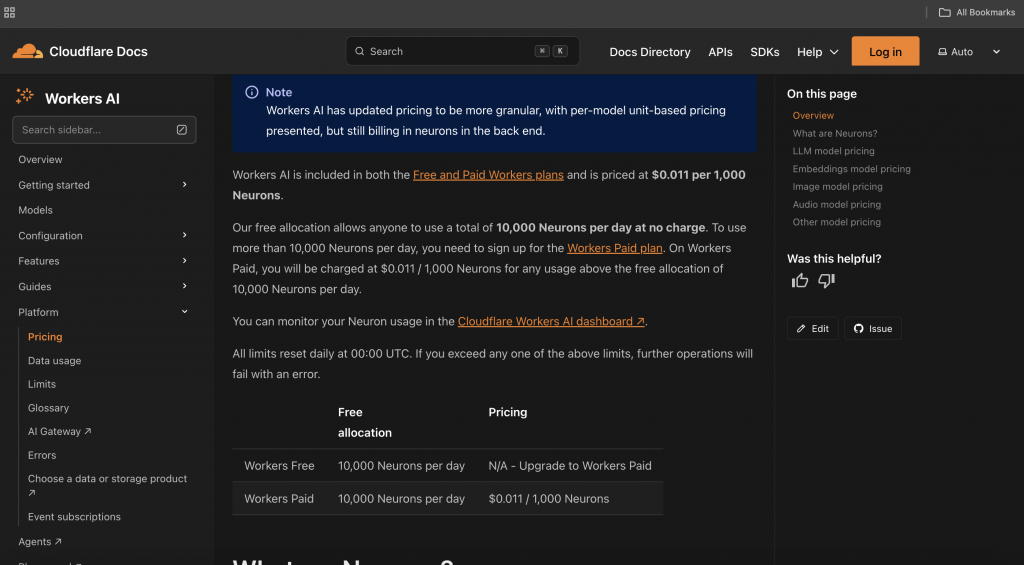The height and width of the screenshot is (565, 1024).
Task: Open the browser tab groups grid icon
Action: 10,12
